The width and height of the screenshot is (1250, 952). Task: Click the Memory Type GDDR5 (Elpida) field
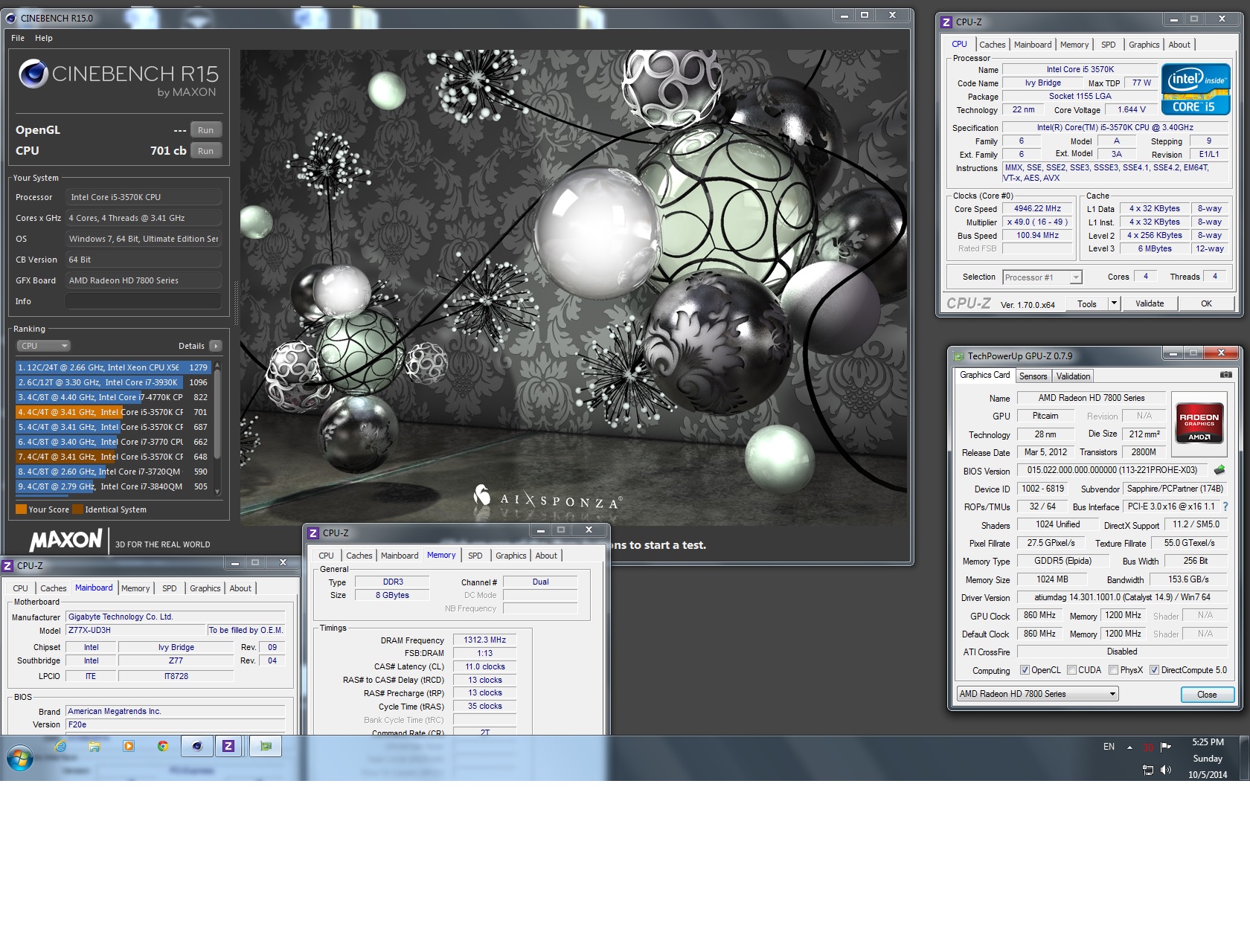(1062, 561)
